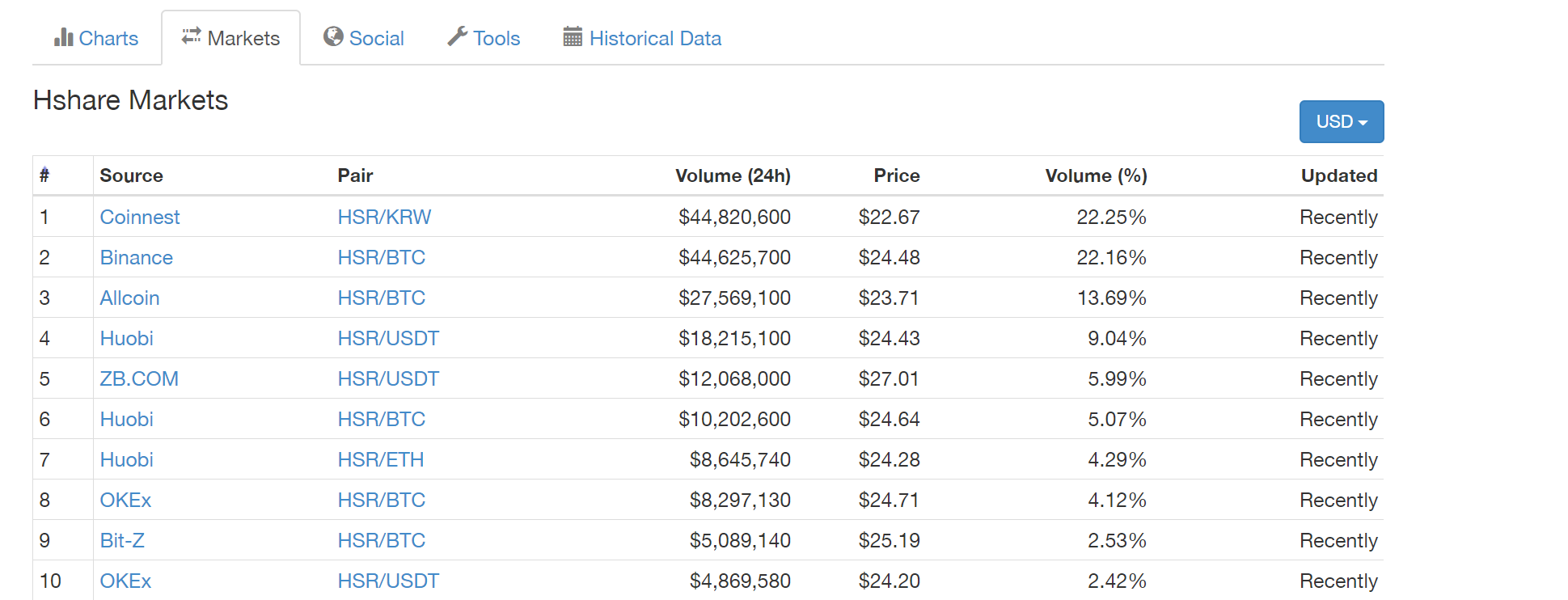Click Recently in the Coinnest row
This screenshot has height=600, width=1568.
coord(1338,218)
